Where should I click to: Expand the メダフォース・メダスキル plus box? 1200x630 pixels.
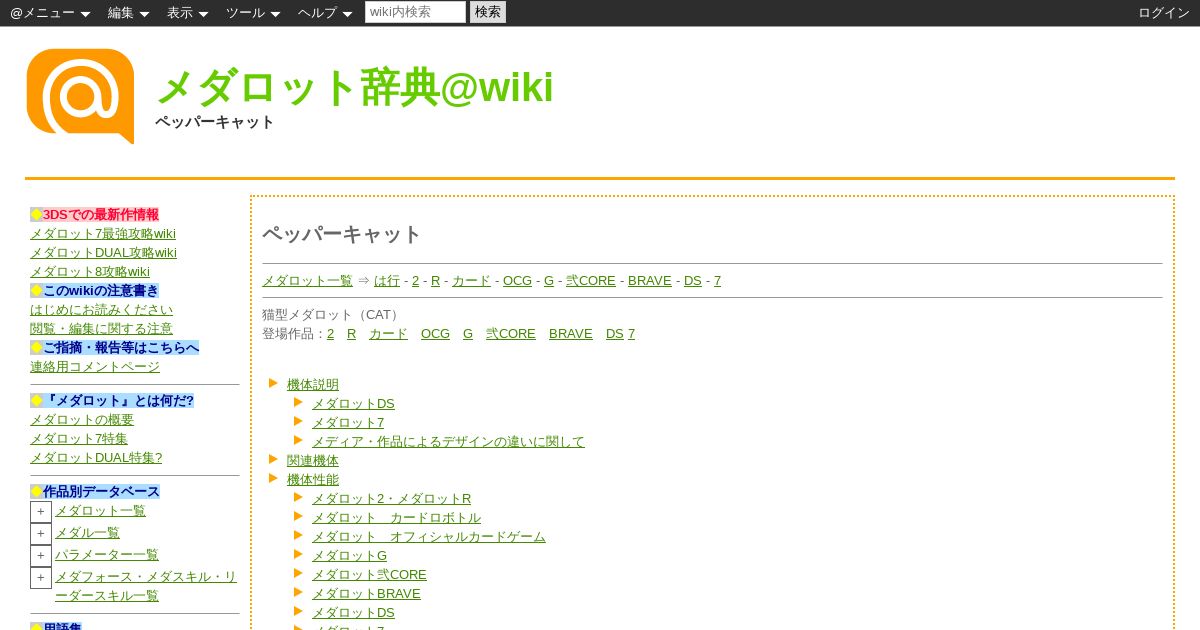point(41,578)
